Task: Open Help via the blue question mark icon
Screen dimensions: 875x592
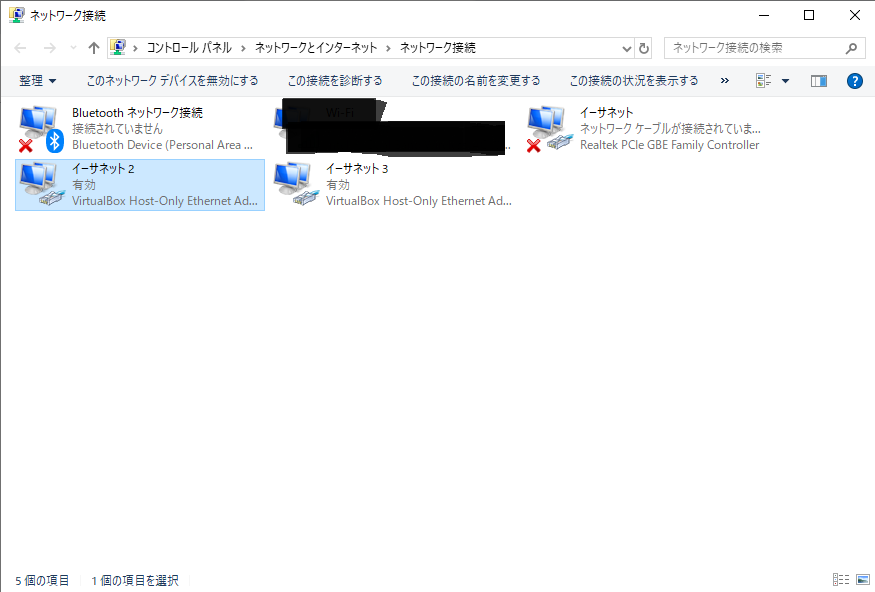Action: 854,80
